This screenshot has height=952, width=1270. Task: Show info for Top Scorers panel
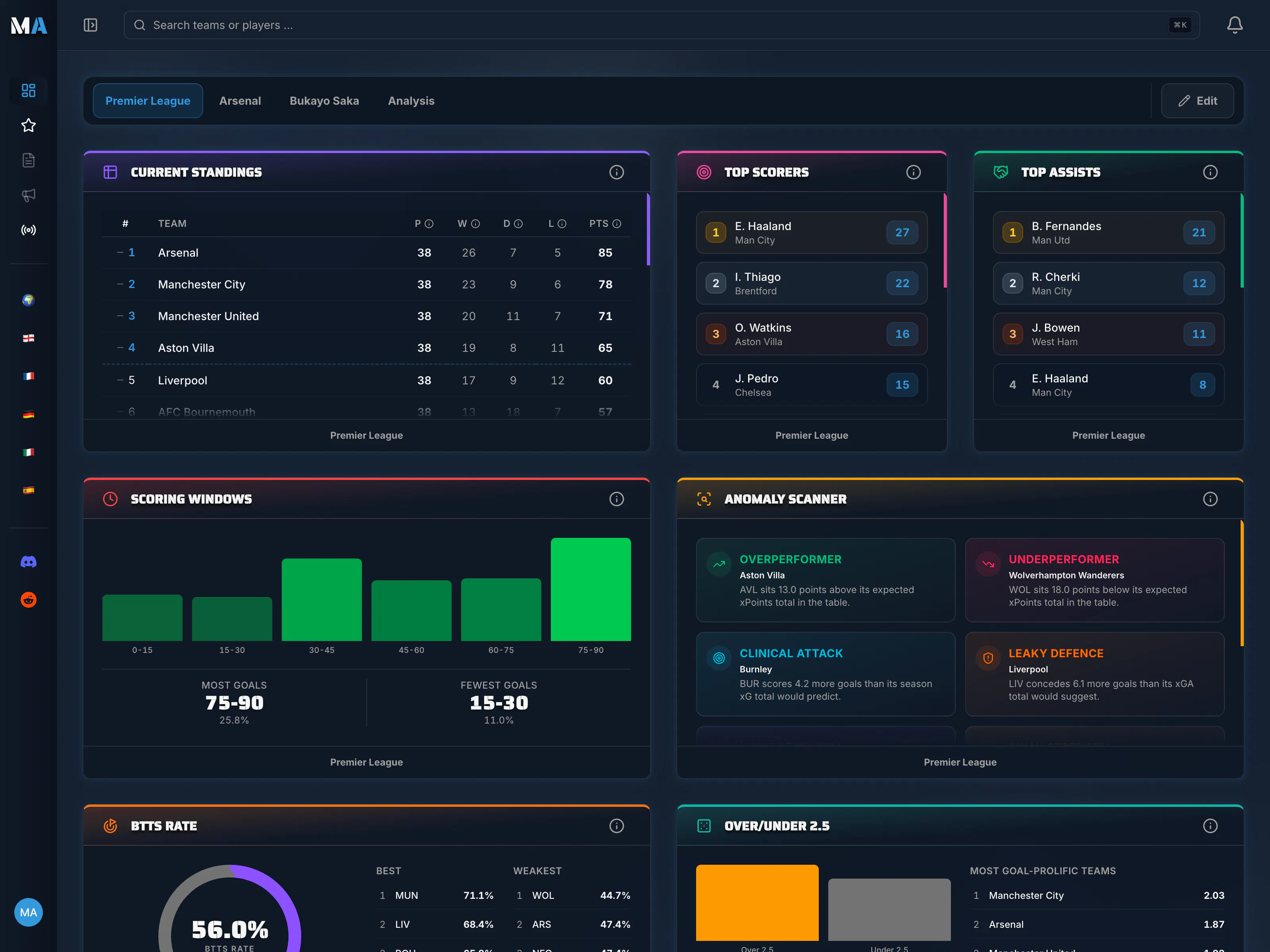(x=913, y=172)
